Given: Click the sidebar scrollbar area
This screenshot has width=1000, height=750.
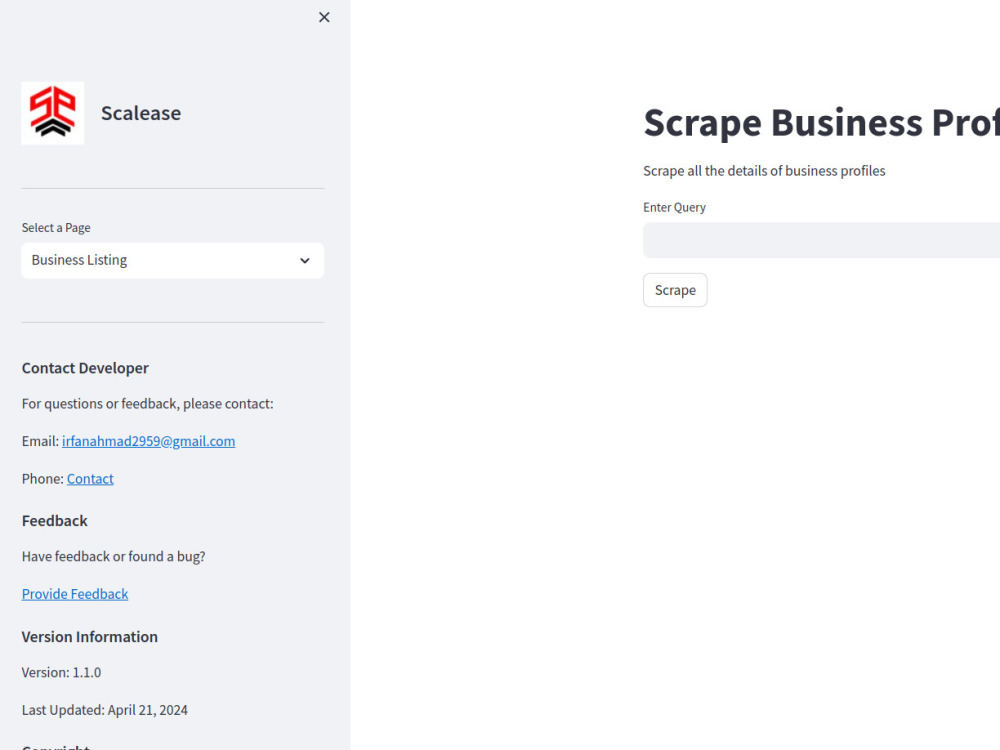Looking at the screenshot, I should (345, 375).
